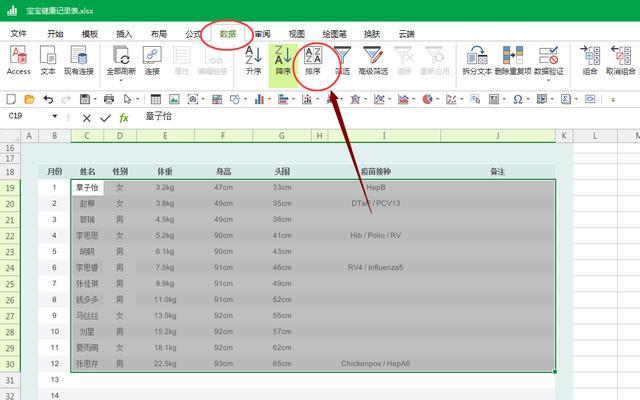Click the formula bar confirm checkmark
The height and width of the screenshot is (400, 640).
tap(105, 117)
